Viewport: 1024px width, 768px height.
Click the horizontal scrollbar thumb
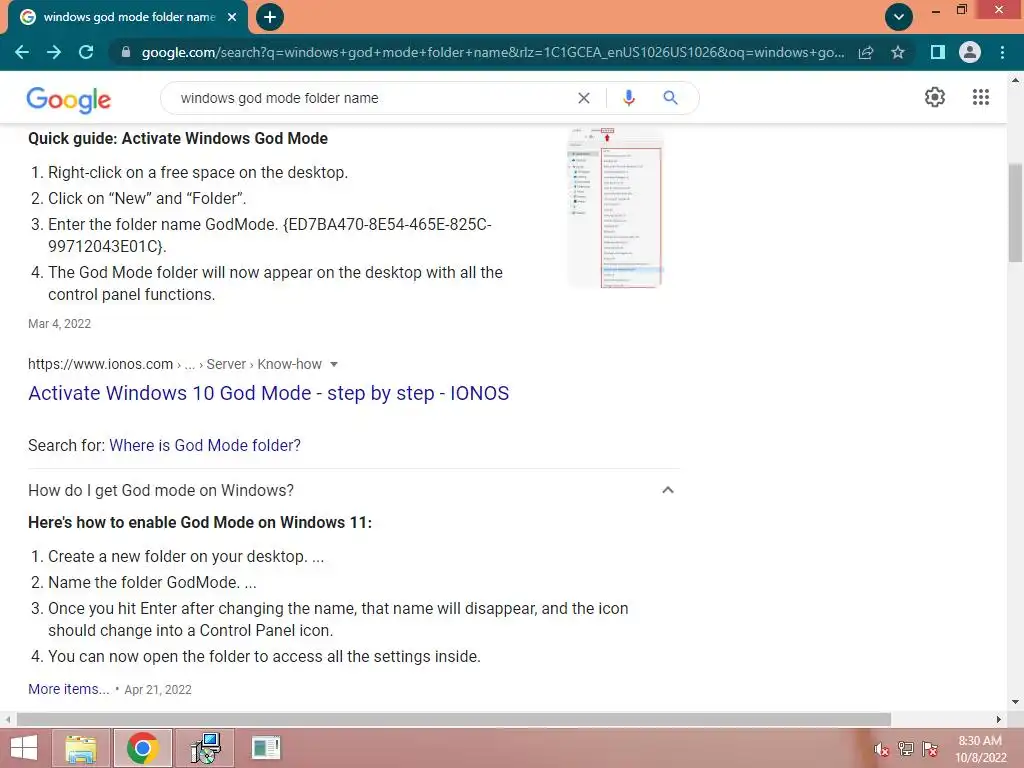pyautogui.click(x=454, y=719)
